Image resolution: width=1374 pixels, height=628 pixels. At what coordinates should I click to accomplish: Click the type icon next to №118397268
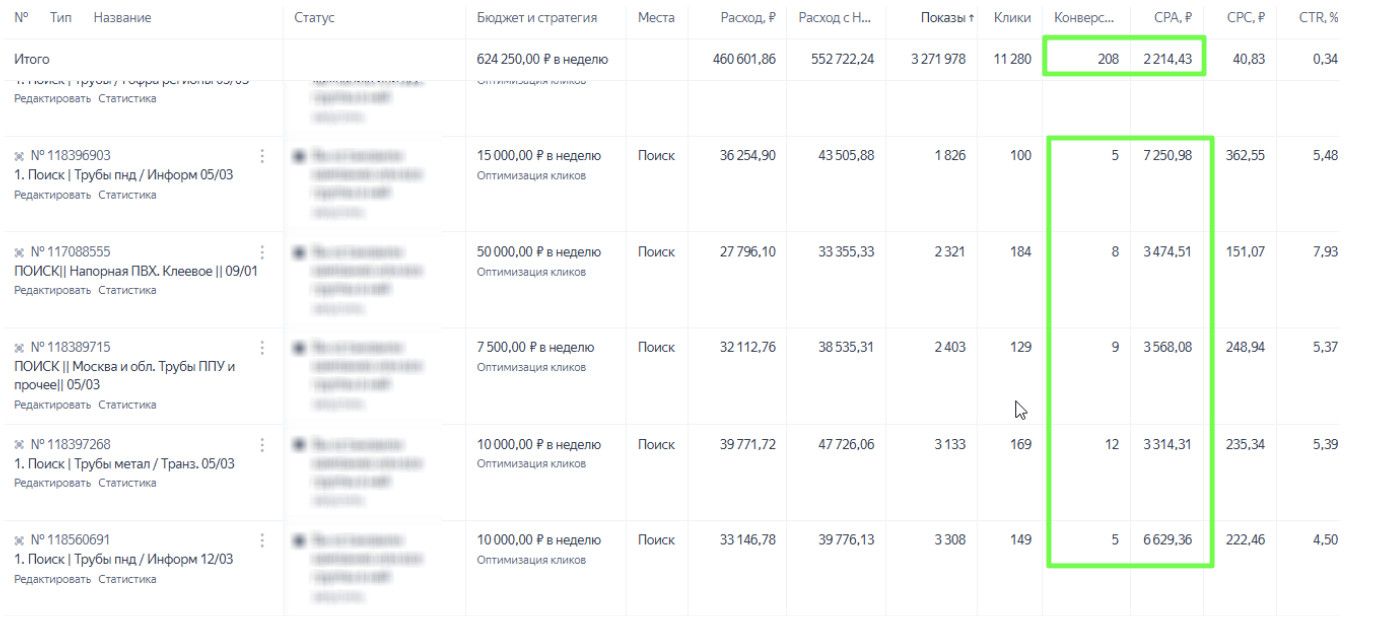point(19,444)
